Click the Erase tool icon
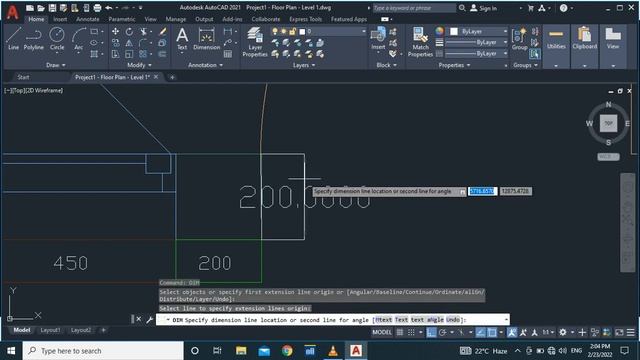The image size is (640, 360). tap(162, 31)
